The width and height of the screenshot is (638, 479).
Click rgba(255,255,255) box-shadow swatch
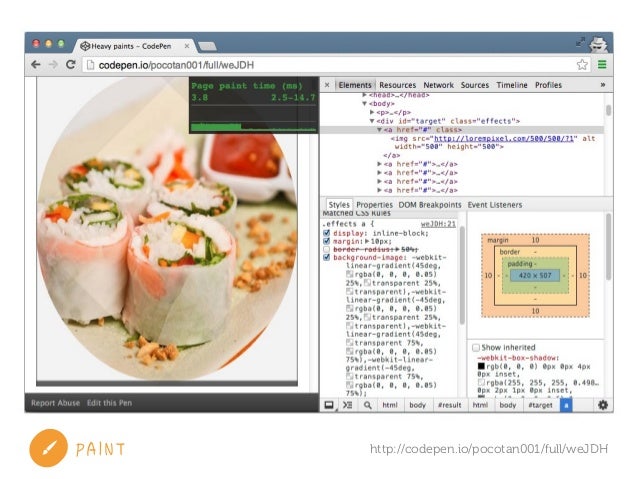[481, 383]
